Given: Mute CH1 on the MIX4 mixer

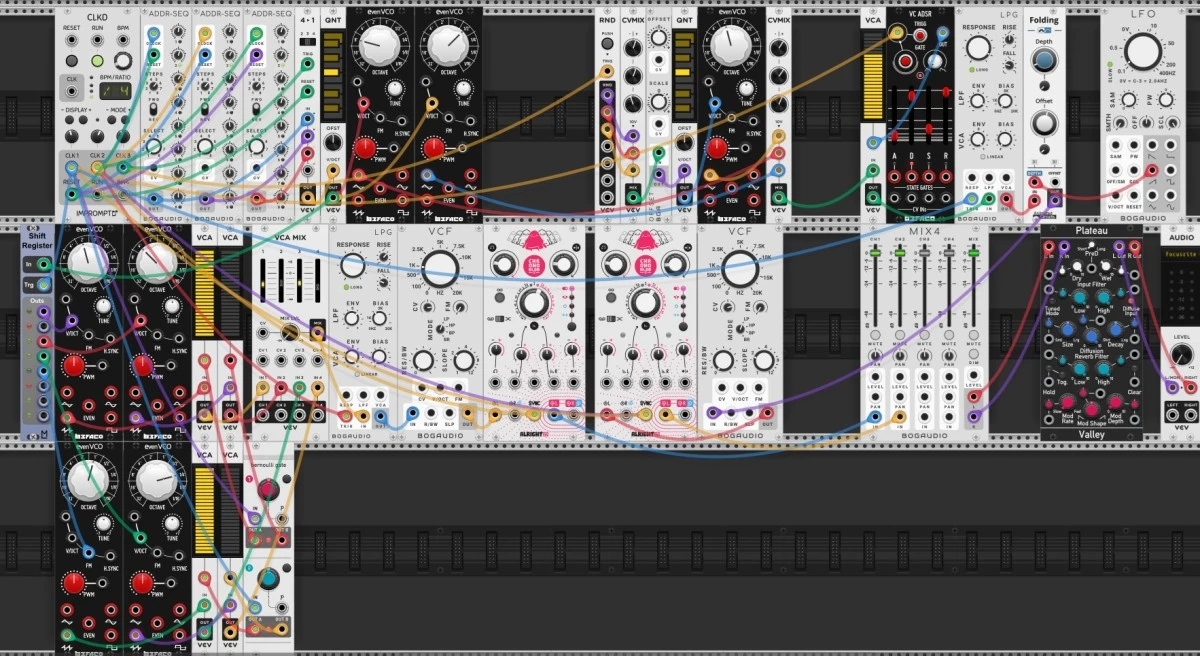Looking at the screenshot, I should click(875, 335).
